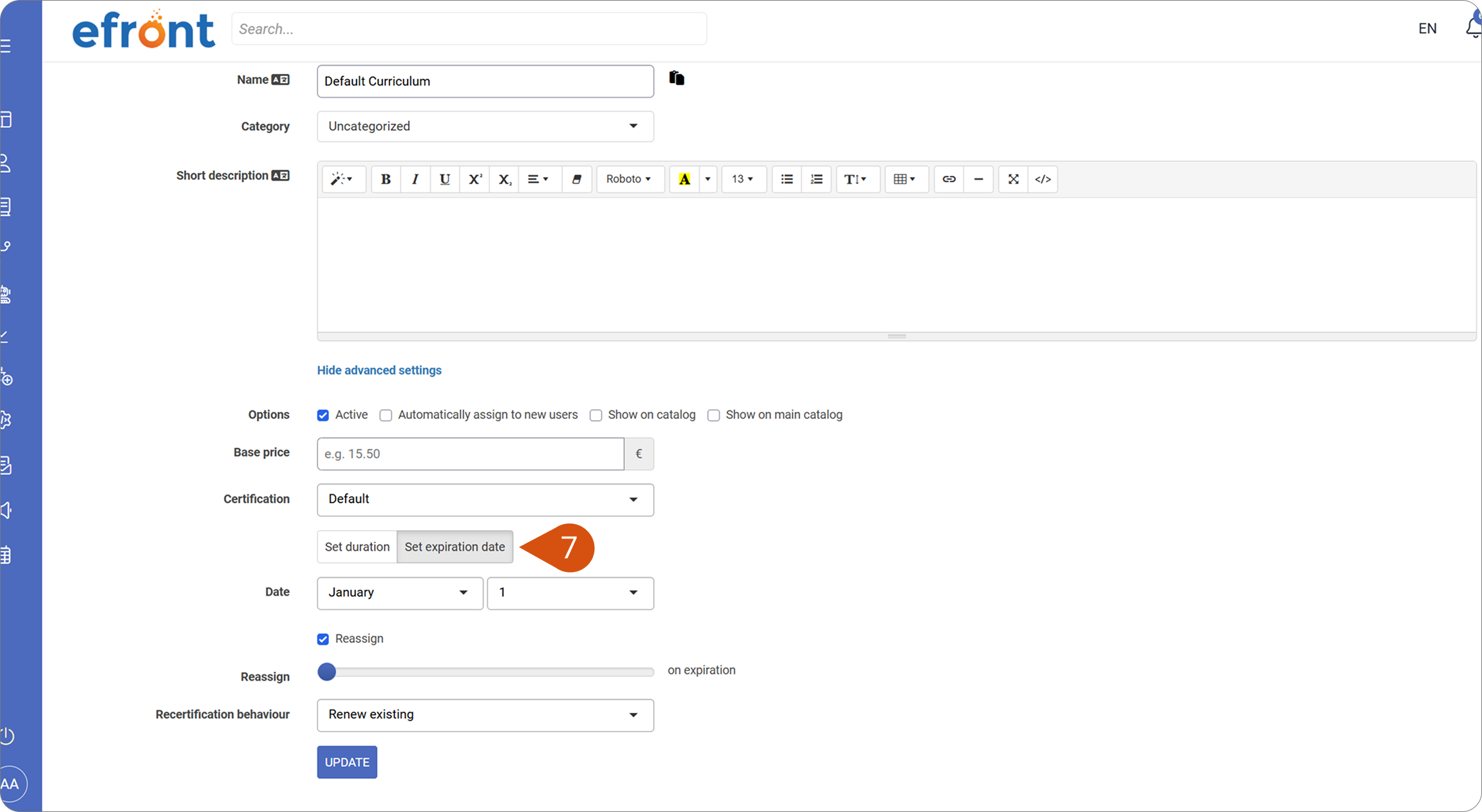Toggle bold formatting in description editor

pyautogui.click(x=386, y=179)
